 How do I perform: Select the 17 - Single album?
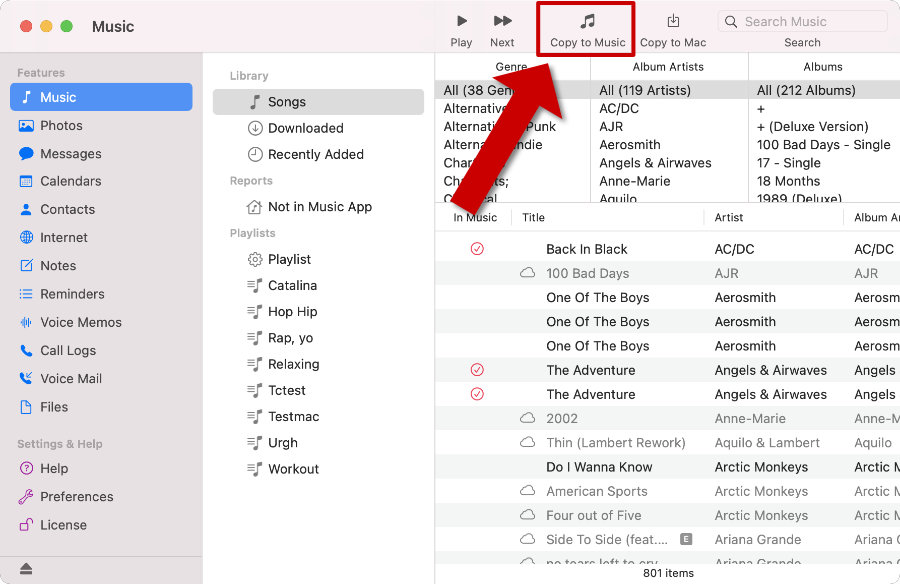point(825,163)
